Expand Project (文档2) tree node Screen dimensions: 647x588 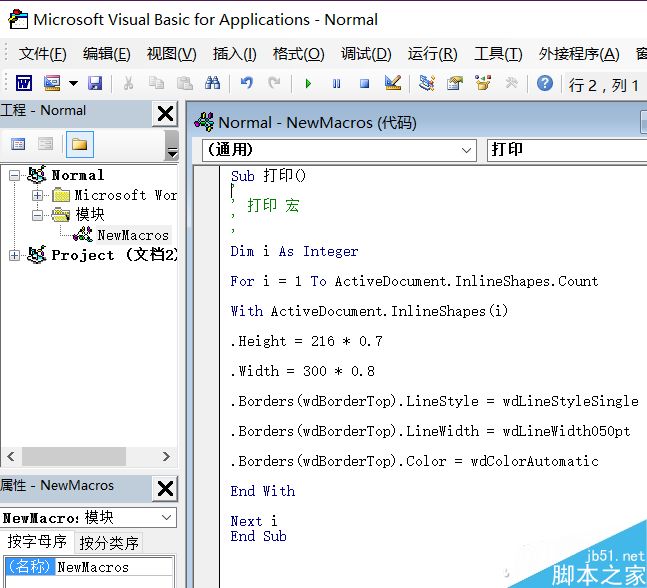14,255
